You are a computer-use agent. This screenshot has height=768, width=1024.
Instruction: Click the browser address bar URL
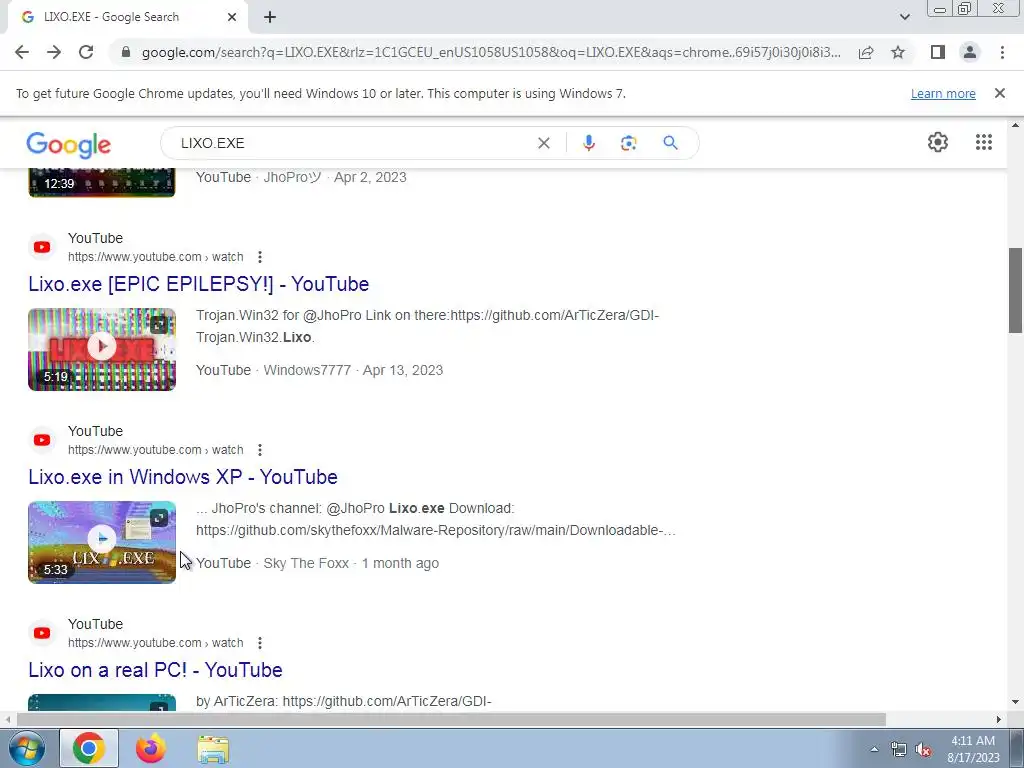pyautogui.click(x=491, y=52)
